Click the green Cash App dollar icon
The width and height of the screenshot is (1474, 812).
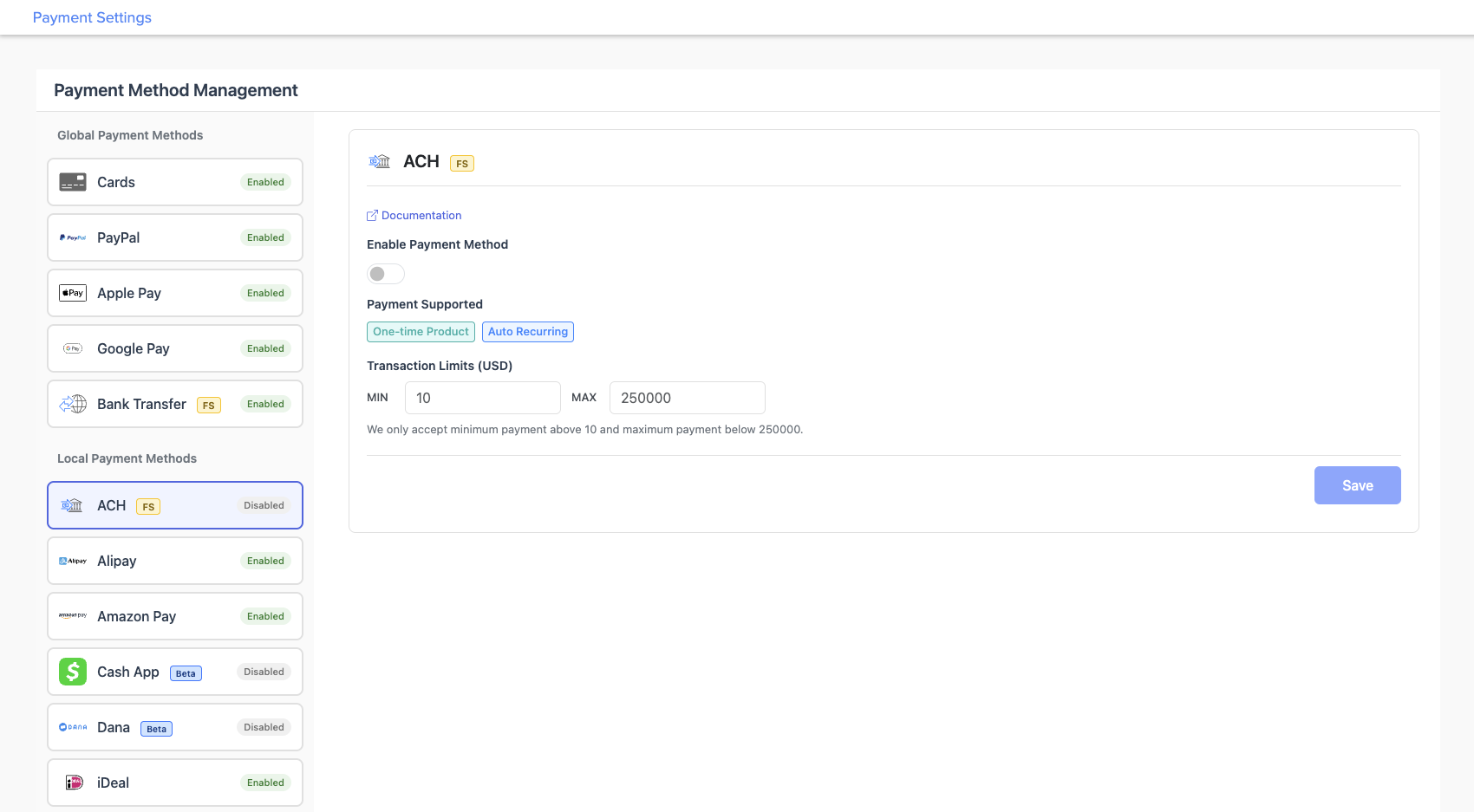73,672
